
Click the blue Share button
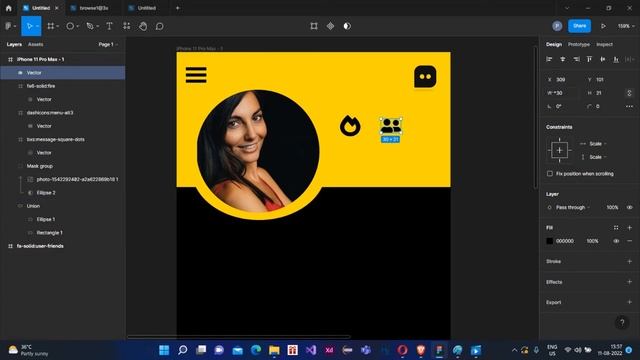[x=580, y=26]
